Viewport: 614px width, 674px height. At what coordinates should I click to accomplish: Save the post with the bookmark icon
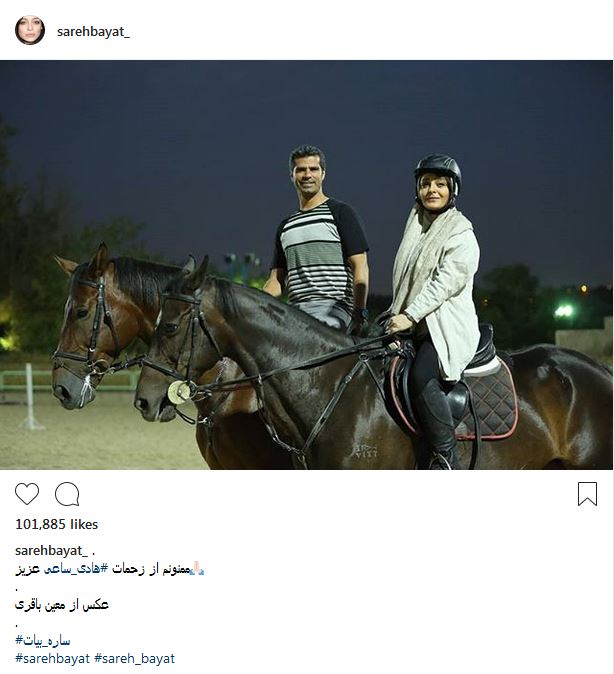click(x=587, y=493)
